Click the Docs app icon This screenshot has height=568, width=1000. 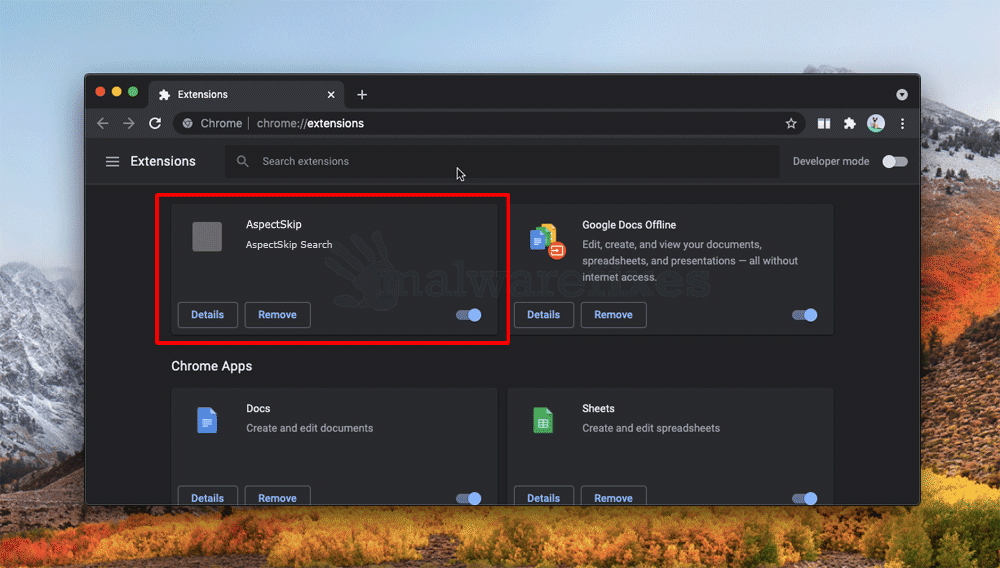pyautogui.click(x=207, y=420)
